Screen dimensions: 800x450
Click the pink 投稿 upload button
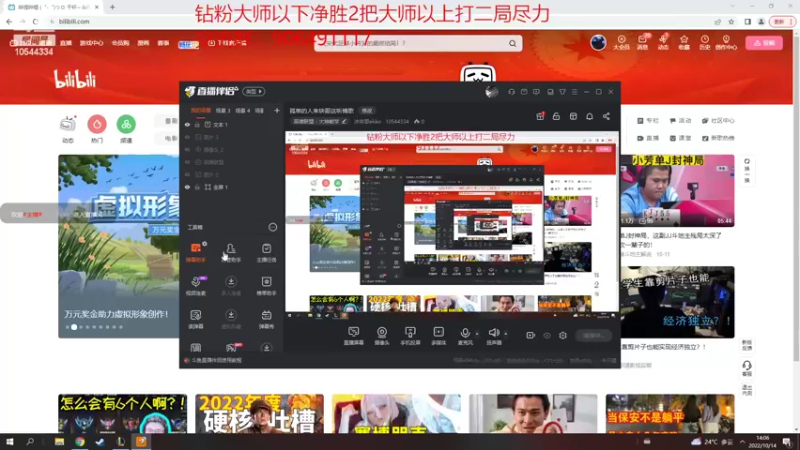[764, 43]
